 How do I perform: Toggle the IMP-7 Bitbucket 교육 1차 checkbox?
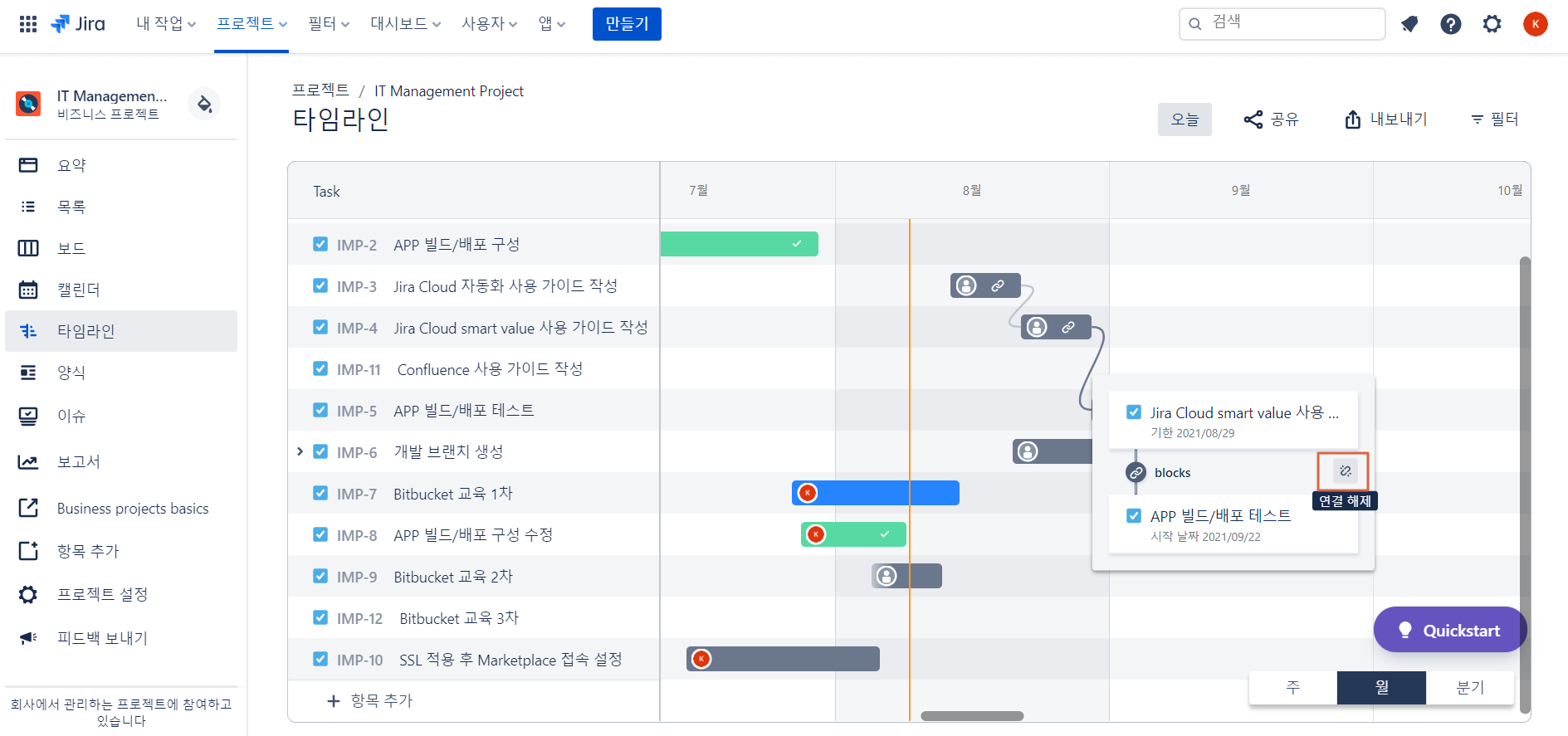[320, 493]
